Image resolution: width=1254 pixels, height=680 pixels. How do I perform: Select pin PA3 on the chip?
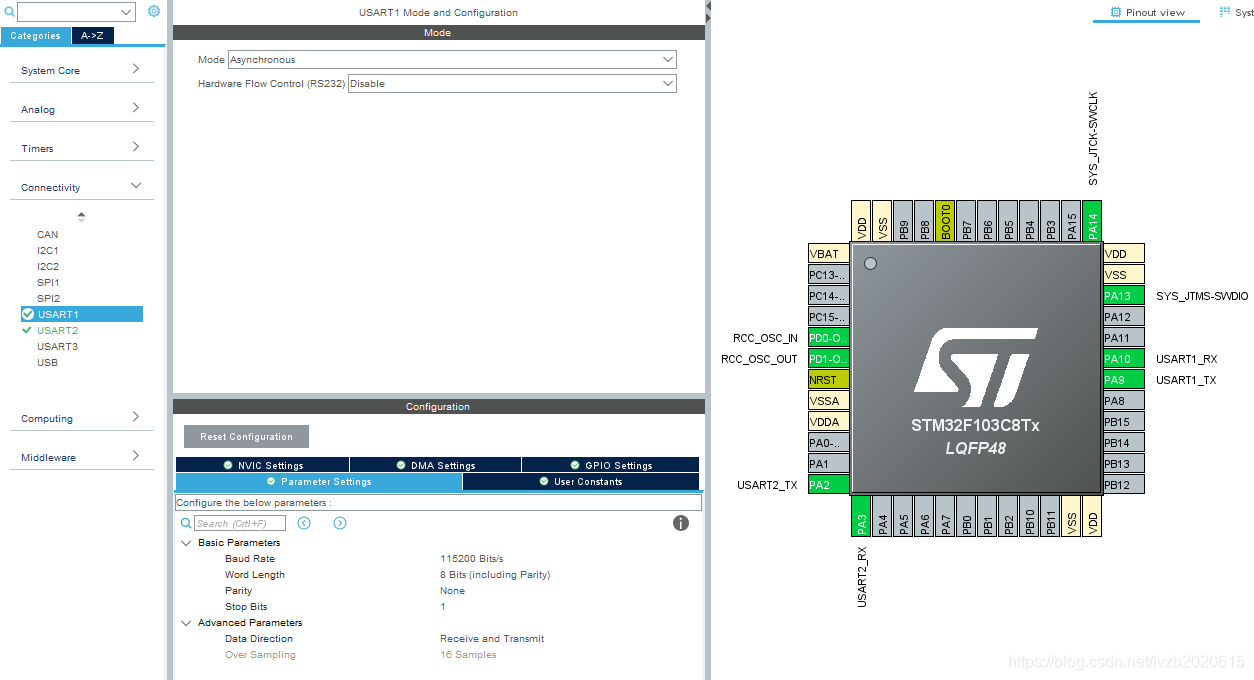tap(861, 516)
